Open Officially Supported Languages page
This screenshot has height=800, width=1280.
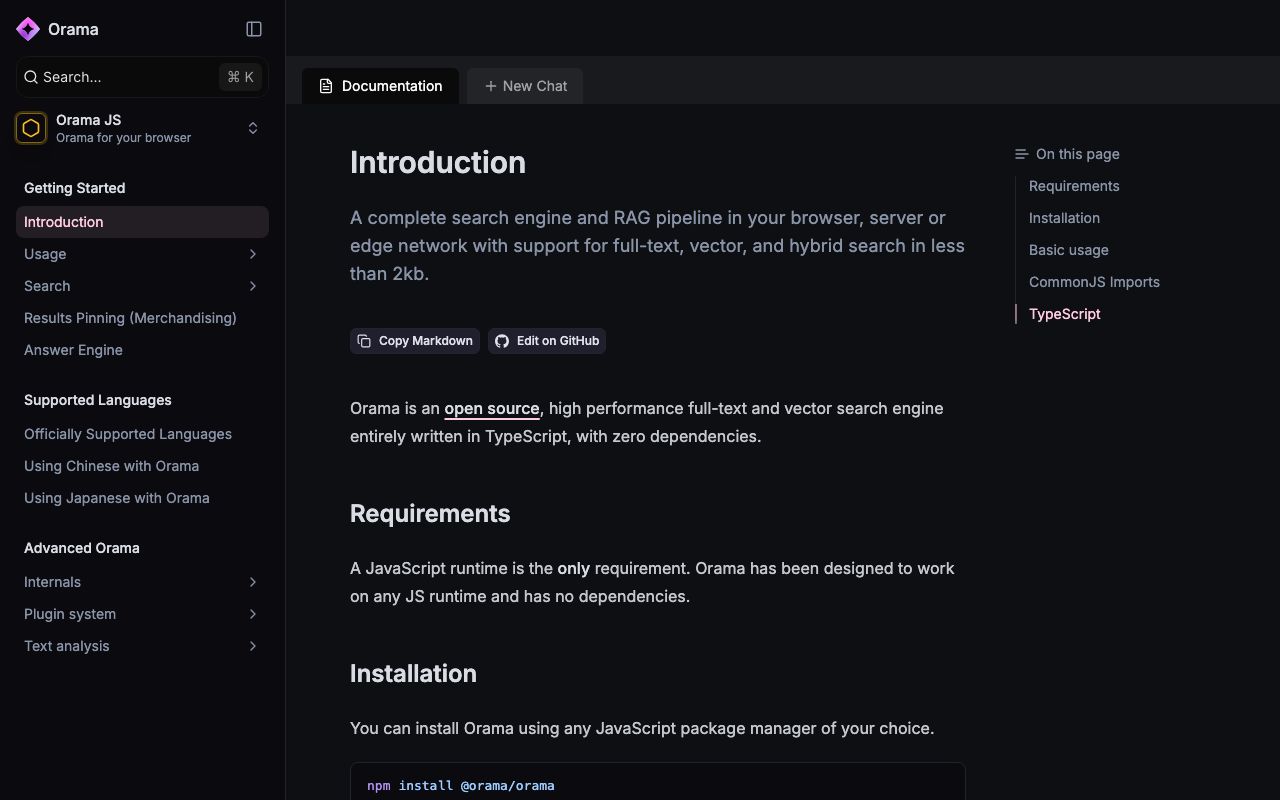pyautogui.click(x=142, y=434)
